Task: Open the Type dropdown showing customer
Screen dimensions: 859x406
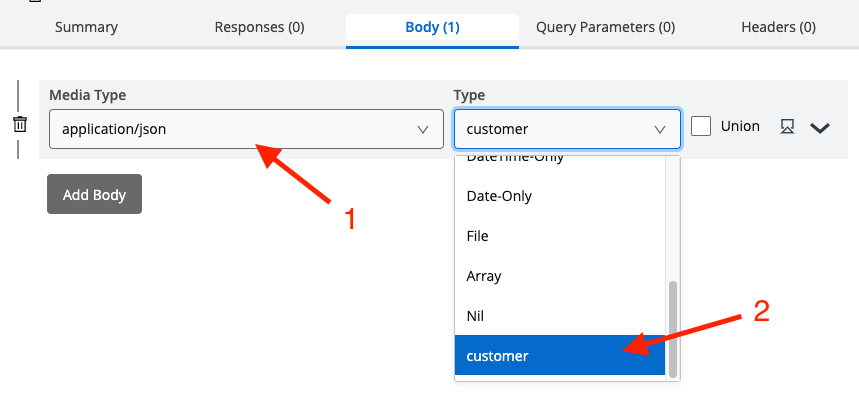Action: click(x=567, y=129)
